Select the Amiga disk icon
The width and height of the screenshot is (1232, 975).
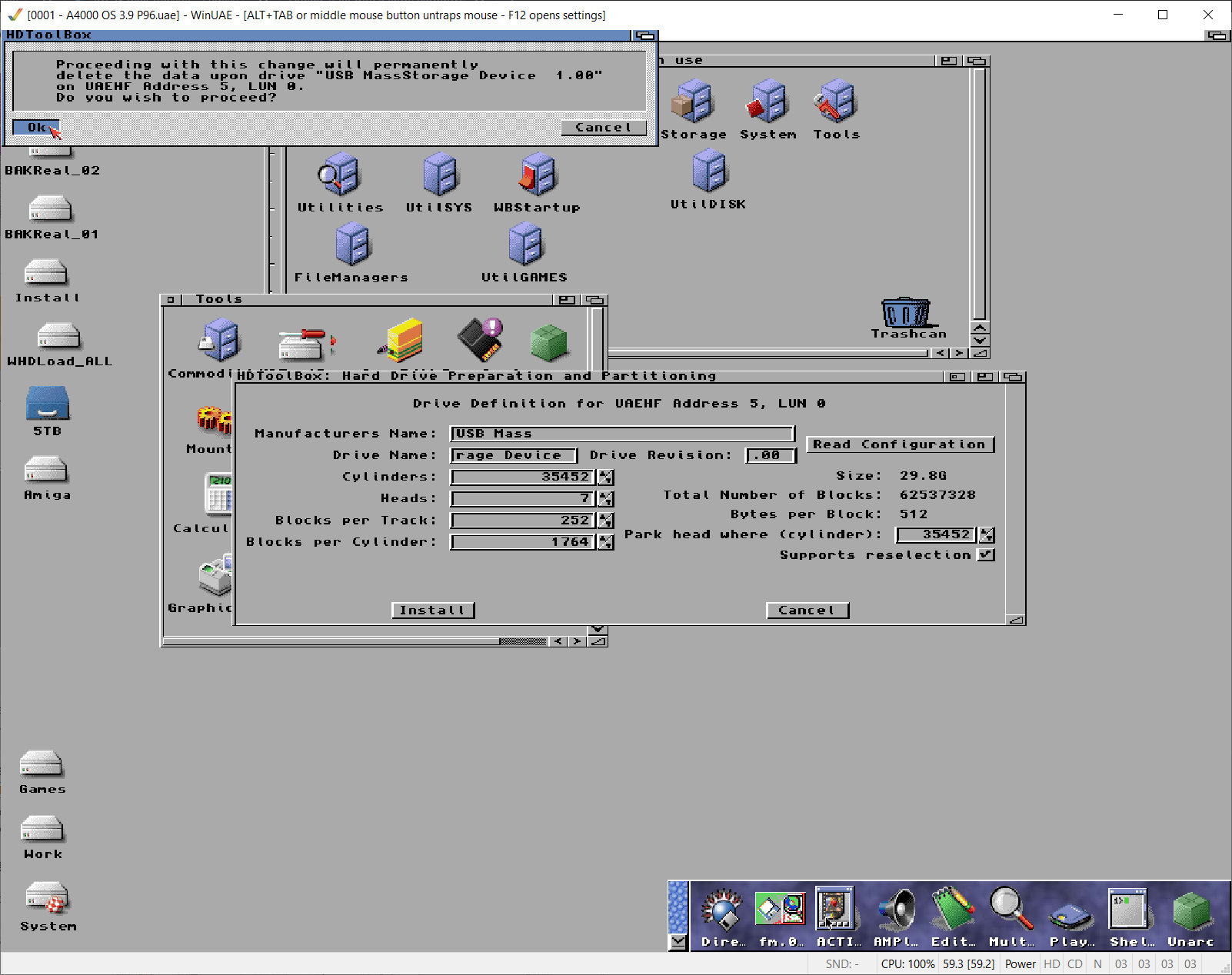click(46, 471)
